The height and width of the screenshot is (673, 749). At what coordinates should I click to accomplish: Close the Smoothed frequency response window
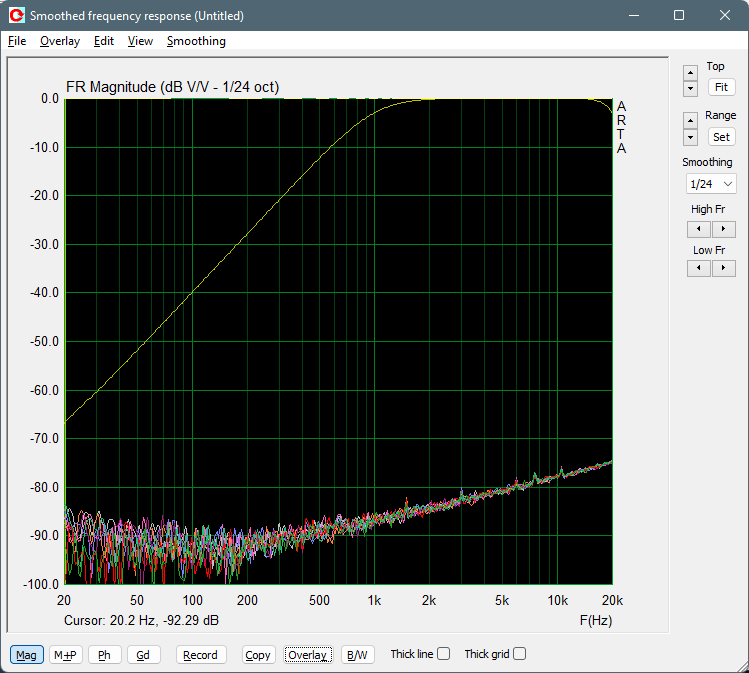[x=725, y=15]
